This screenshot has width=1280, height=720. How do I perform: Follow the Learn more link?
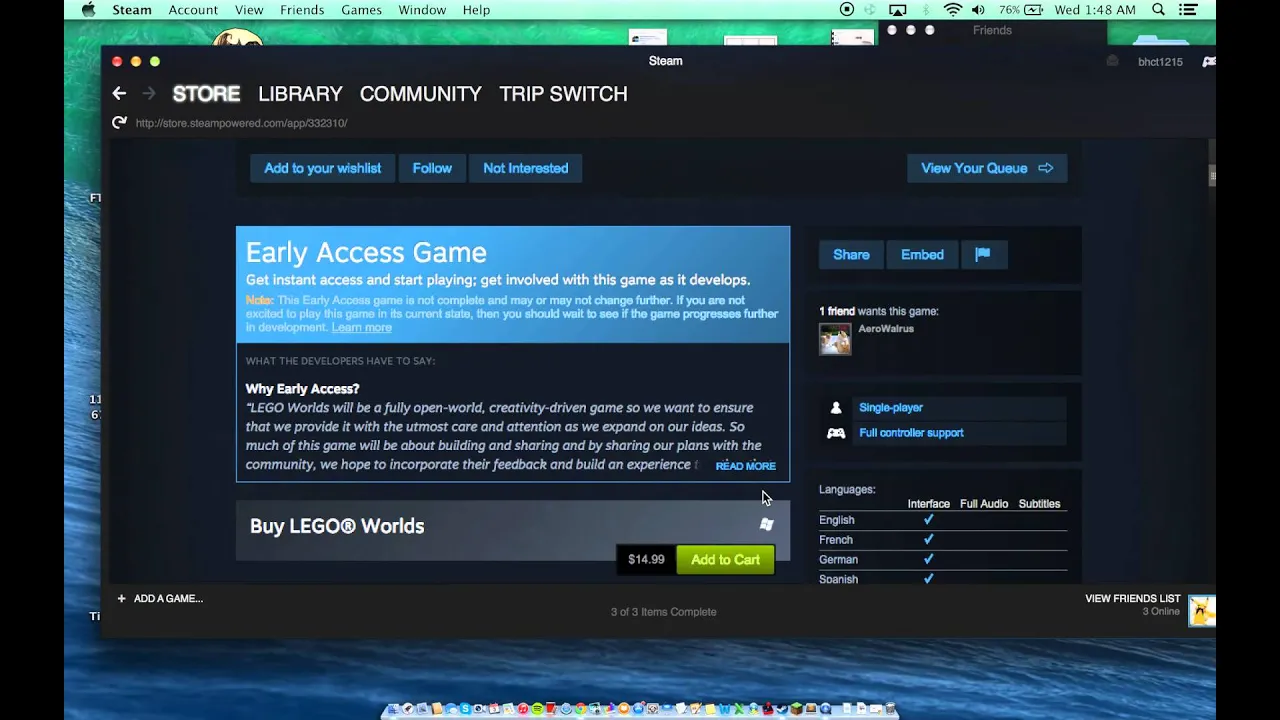click(x=361, y=328)
